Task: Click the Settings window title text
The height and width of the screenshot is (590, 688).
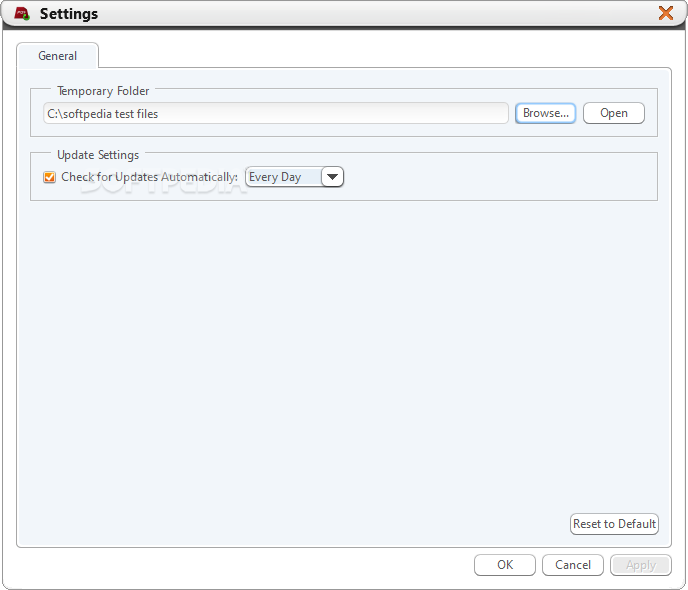Action: click(69, 14)
